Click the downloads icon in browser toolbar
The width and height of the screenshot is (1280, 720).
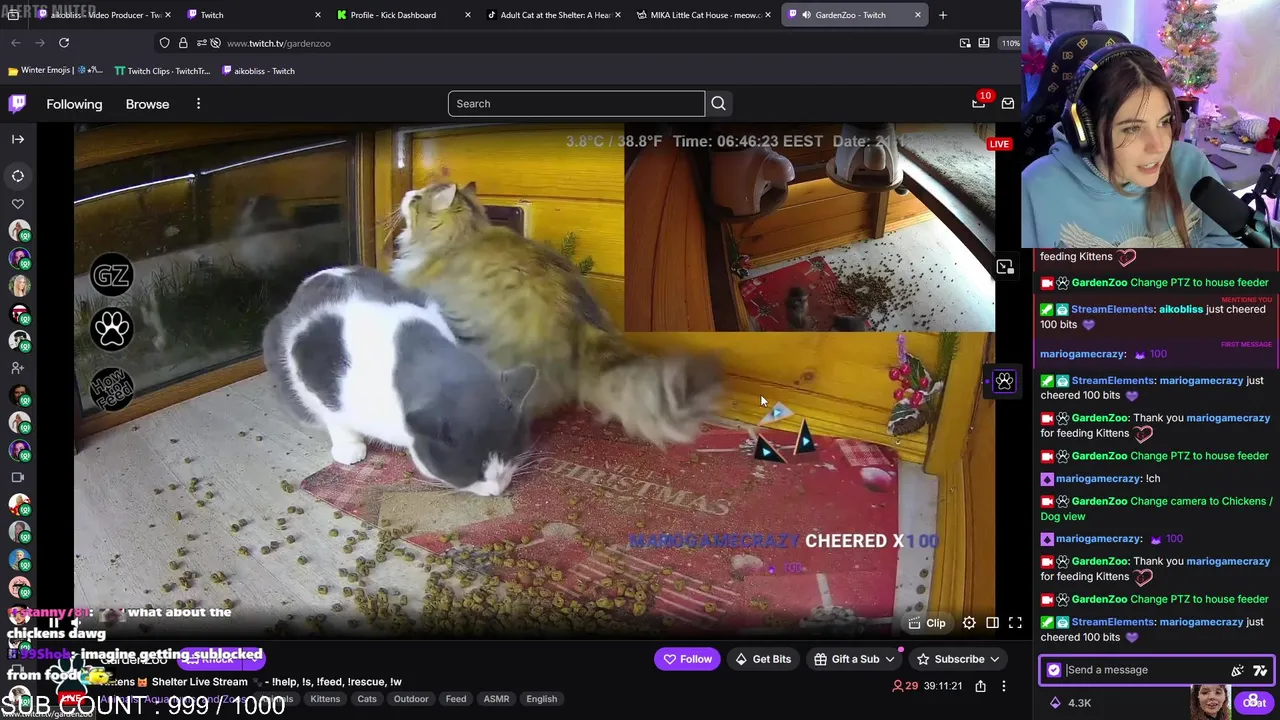pos(984,43)
